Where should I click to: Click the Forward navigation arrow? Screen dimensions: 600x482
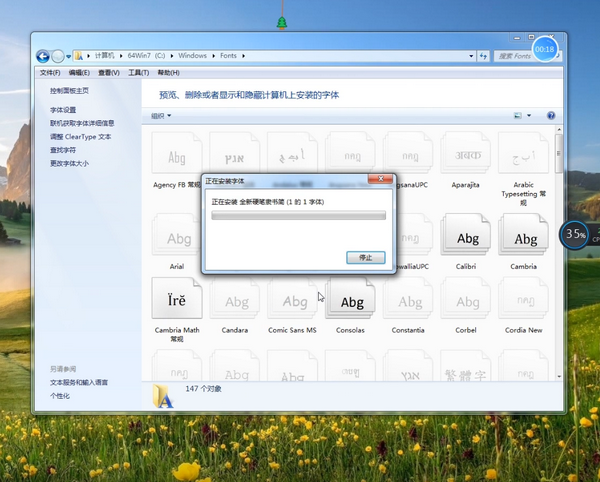coord(58,56)
